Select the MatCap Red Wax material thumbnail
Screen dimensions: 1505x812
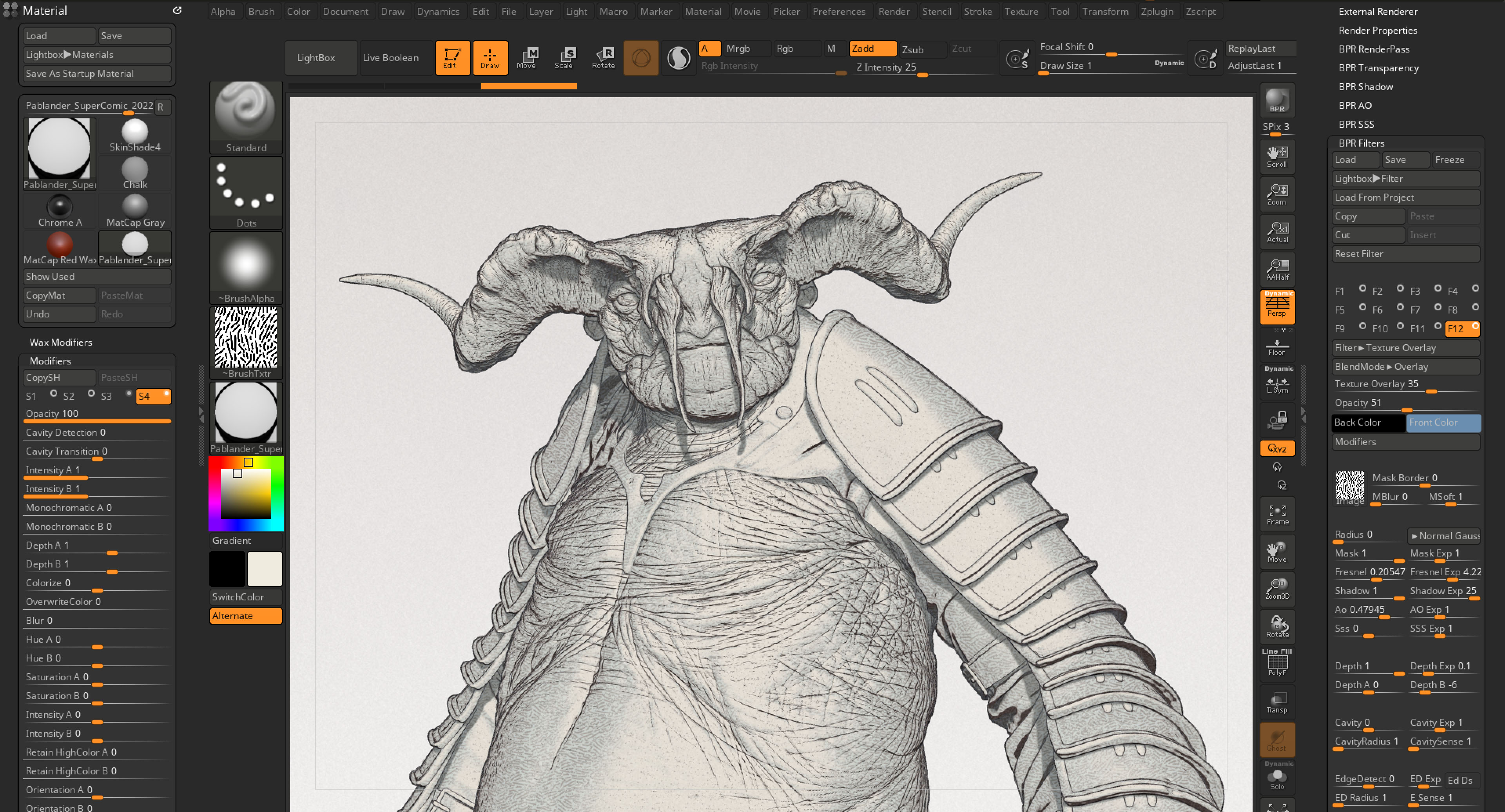click(x=60, y=249)
